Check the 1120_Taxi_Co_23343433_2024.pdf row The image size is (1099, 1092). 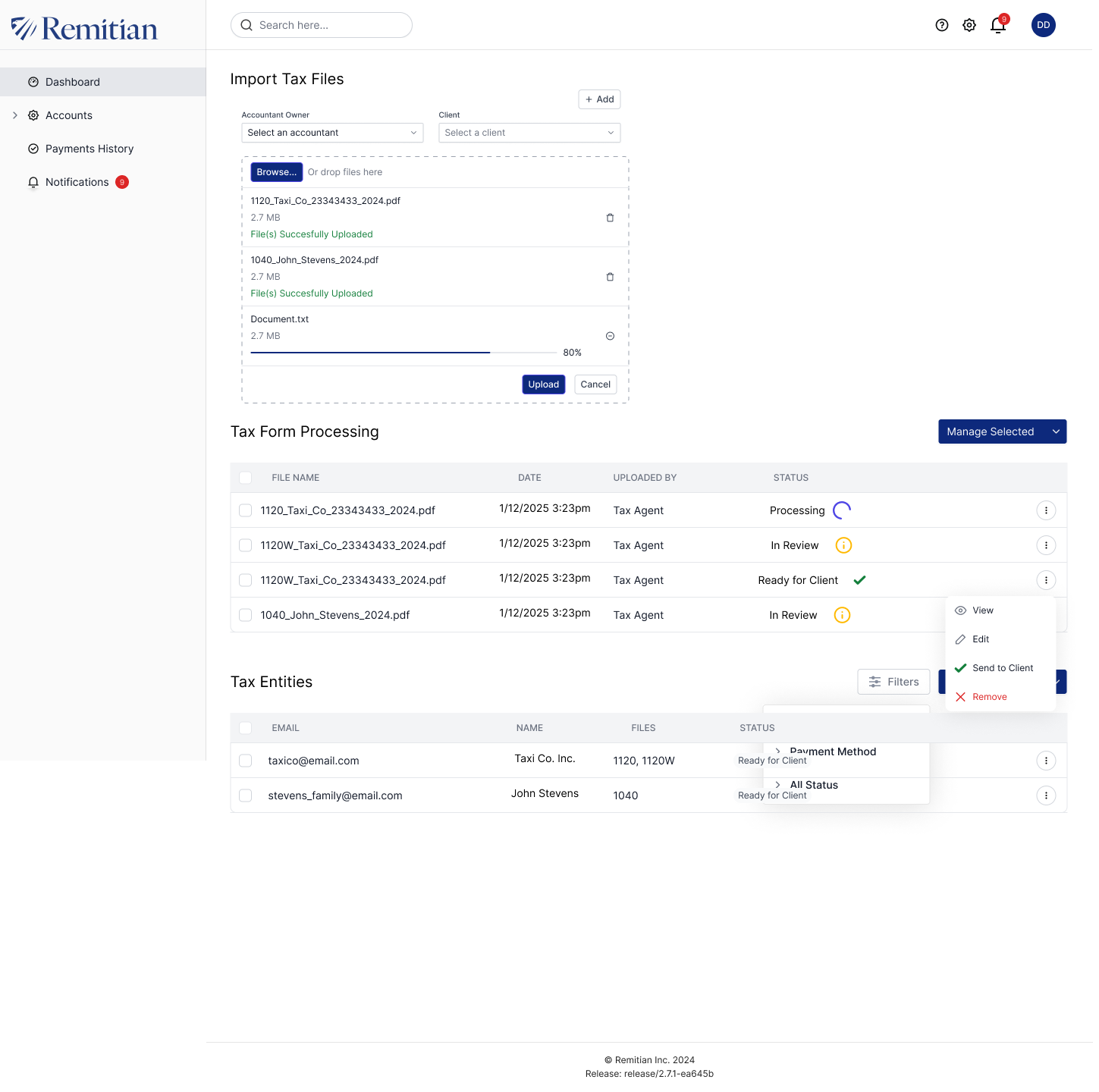(245, 510)
